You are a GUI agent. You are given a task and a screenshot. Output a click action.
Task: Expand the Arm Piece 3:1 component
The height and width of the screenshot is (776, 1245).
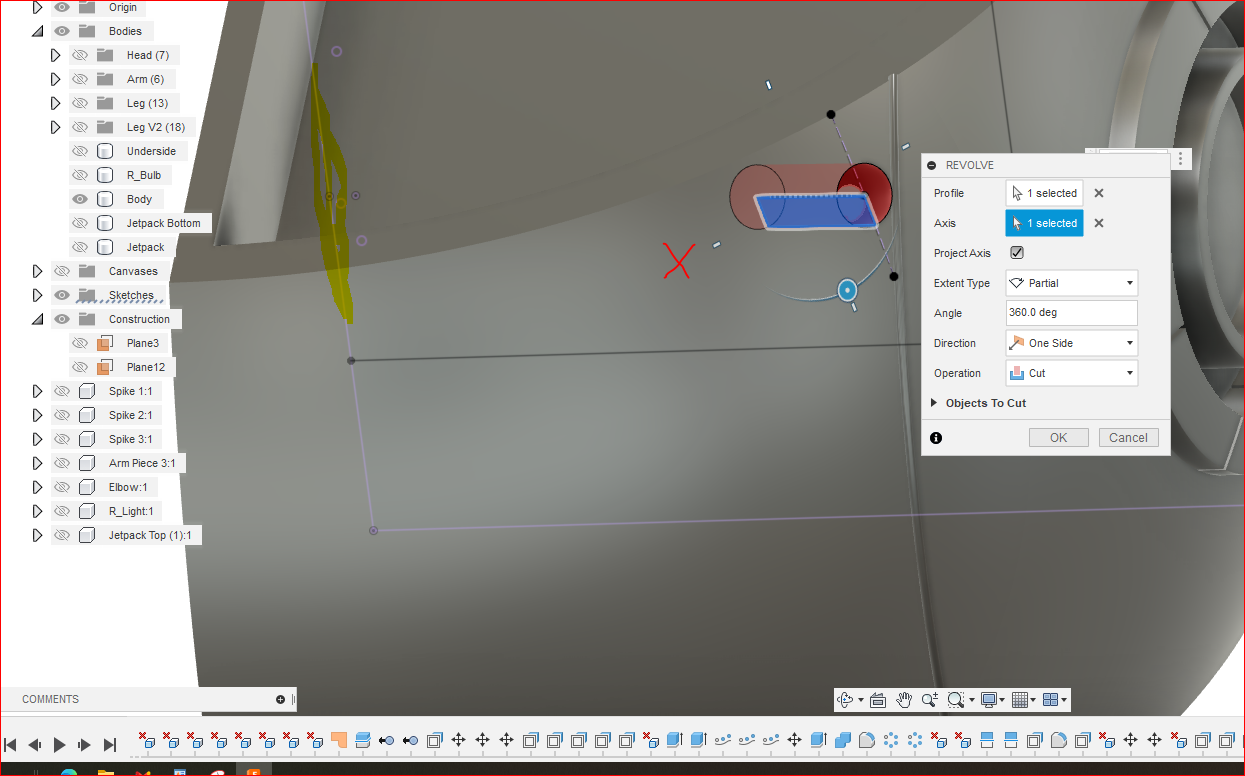(x=38, y=463)
